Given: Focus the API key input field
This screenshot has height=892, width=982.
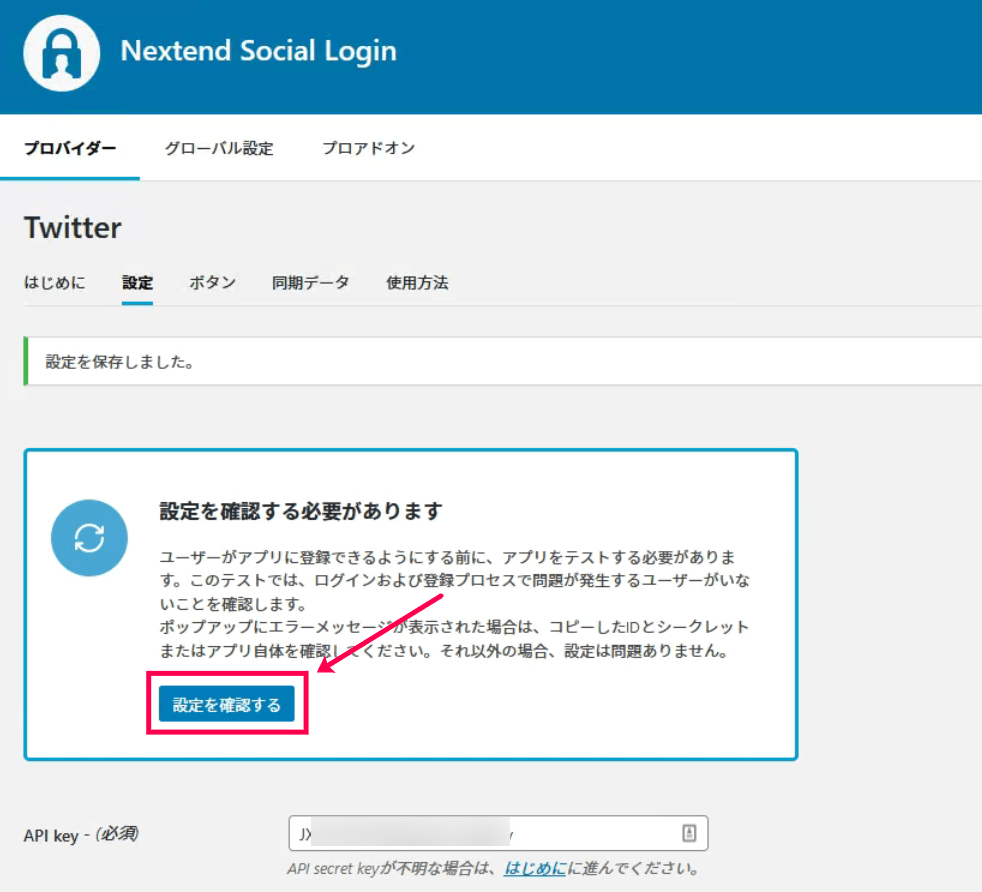Looking at the screenshot, I should point(480,833).
